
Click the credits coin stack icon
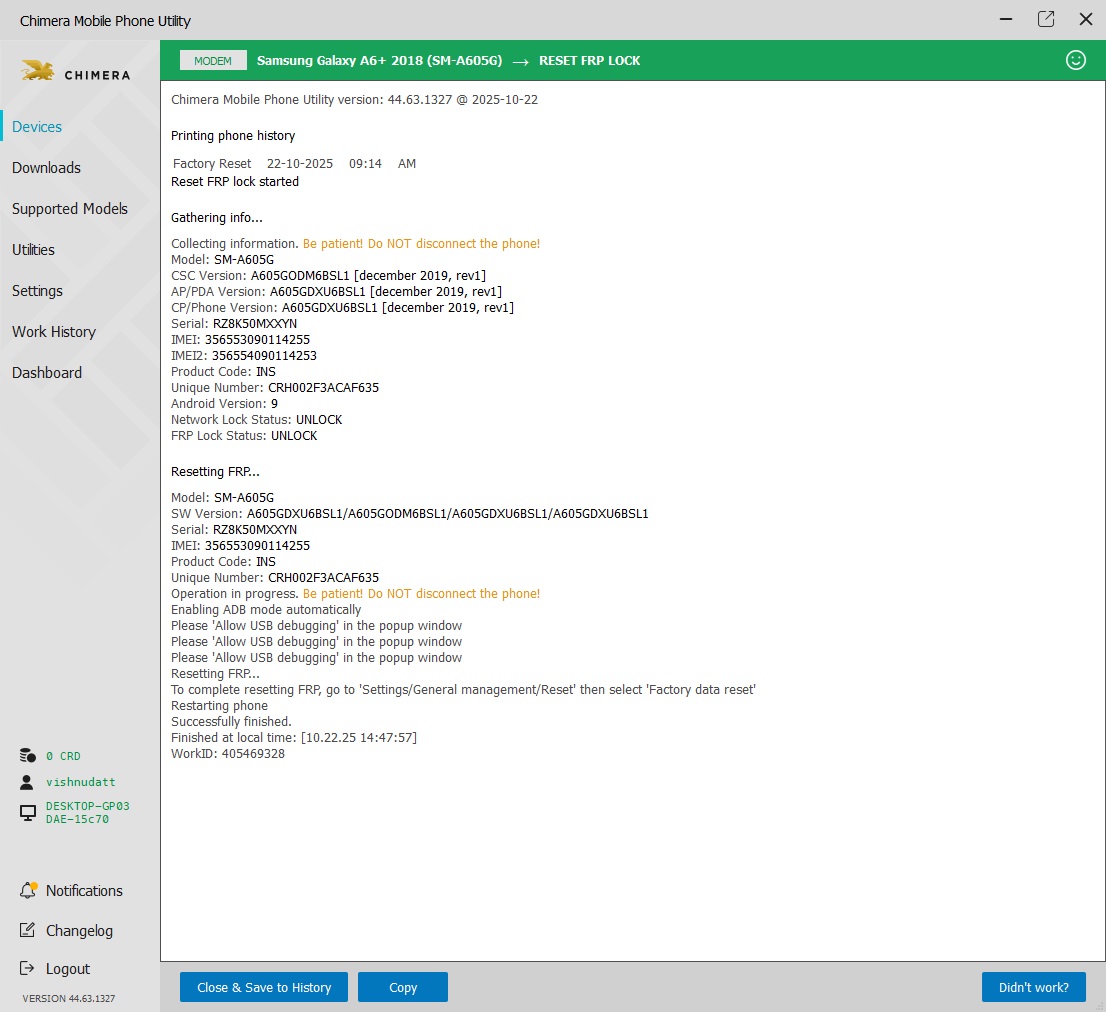pos(28,755)
